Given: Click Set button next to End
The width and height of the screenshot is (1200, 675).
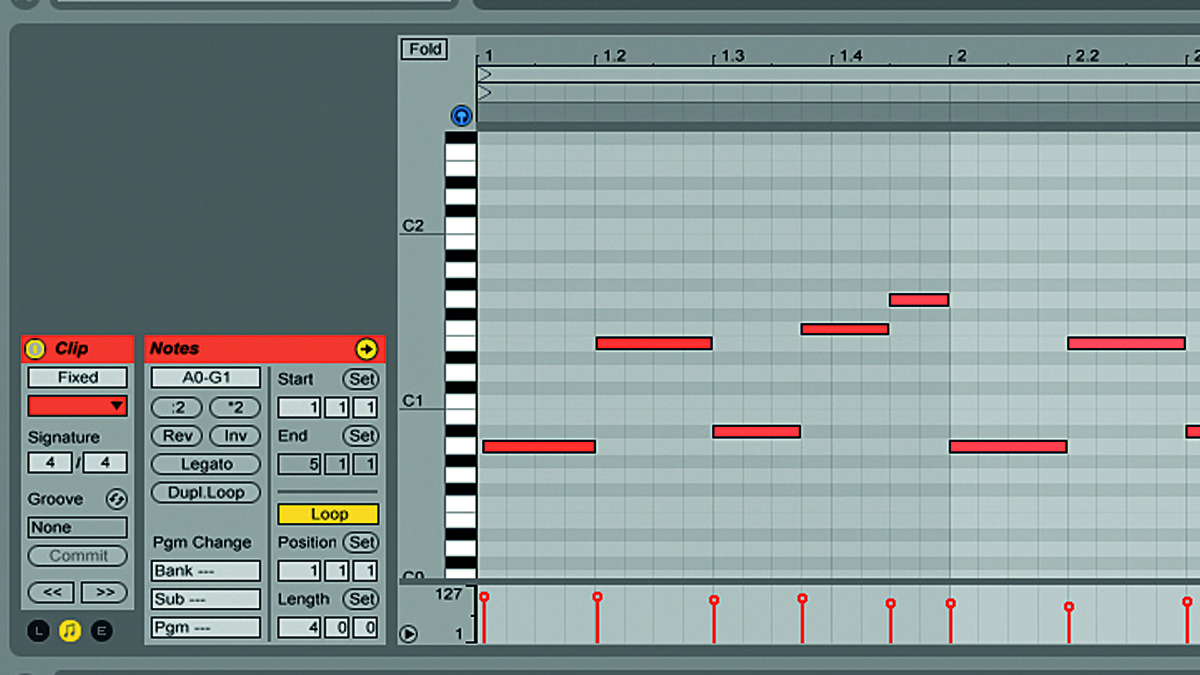Looking at the screenshot, I should coord(361,436).
